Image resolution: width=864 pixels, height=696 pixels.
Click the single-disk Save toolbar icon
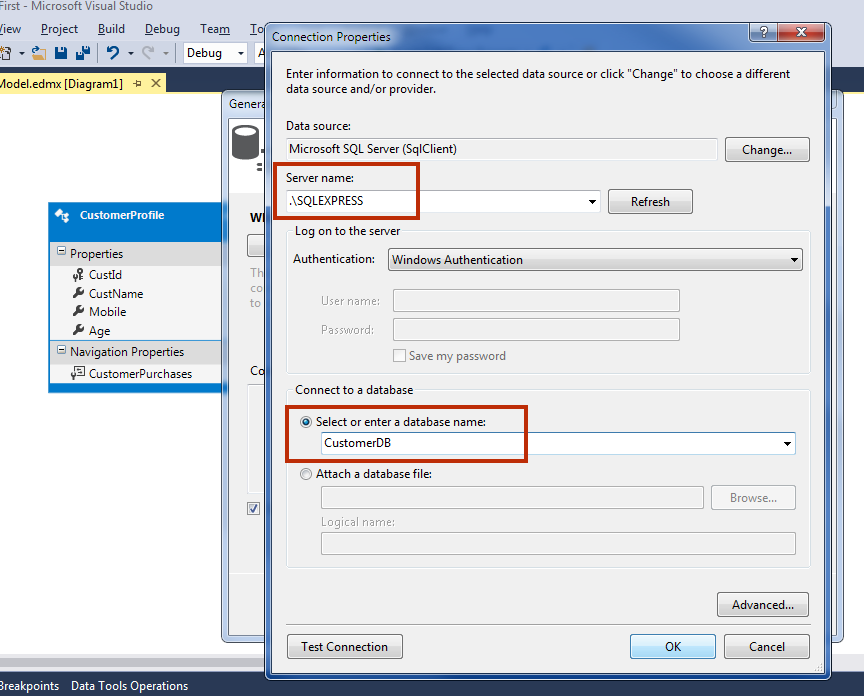point(61,53)
